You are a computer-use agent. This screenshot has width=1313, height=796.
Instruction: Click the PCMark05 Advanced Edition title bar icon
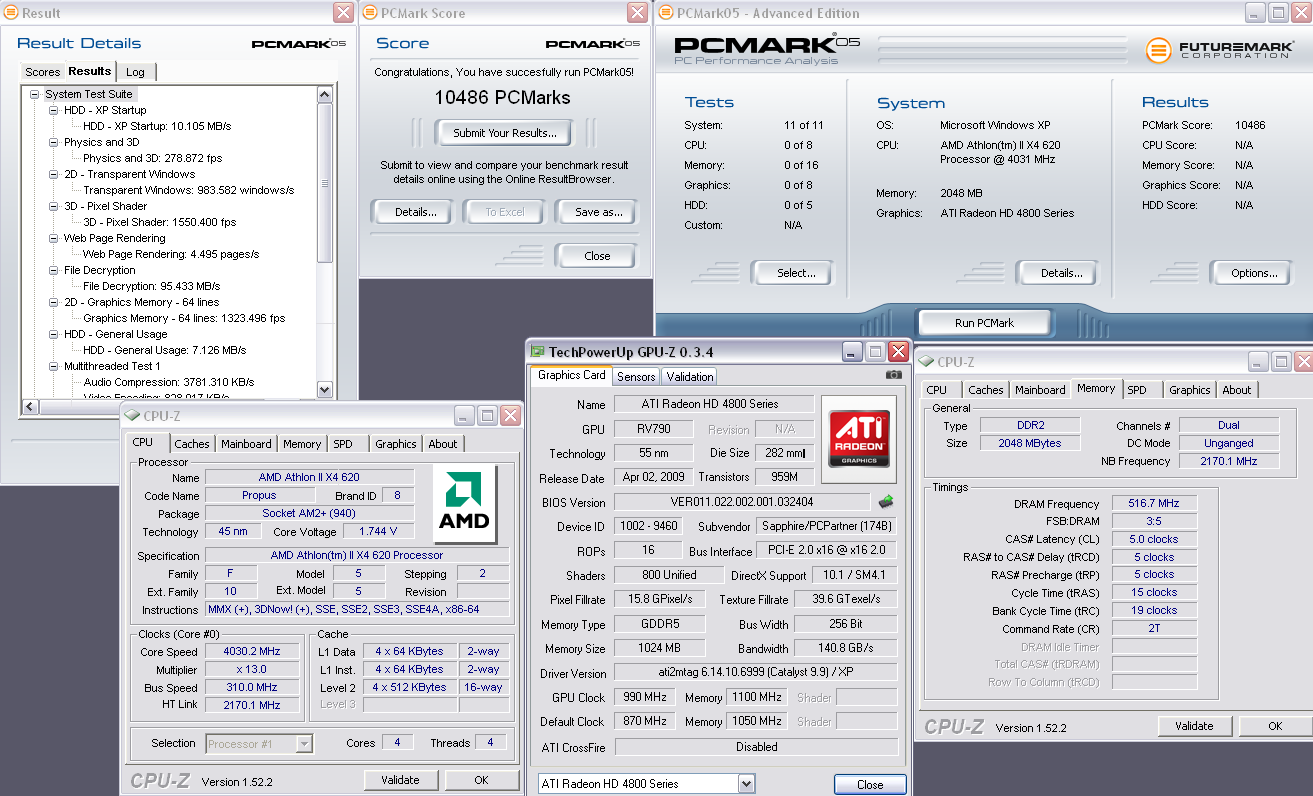point(665,13)
